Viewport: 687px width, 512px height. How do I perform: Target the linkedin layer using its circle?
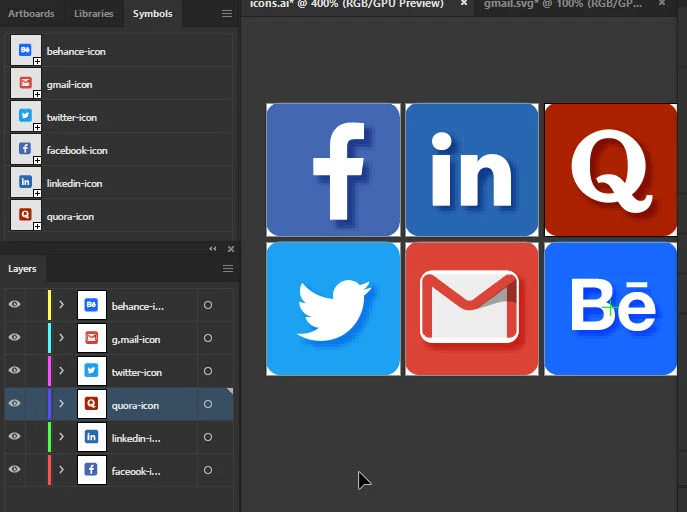pos(208,437)
